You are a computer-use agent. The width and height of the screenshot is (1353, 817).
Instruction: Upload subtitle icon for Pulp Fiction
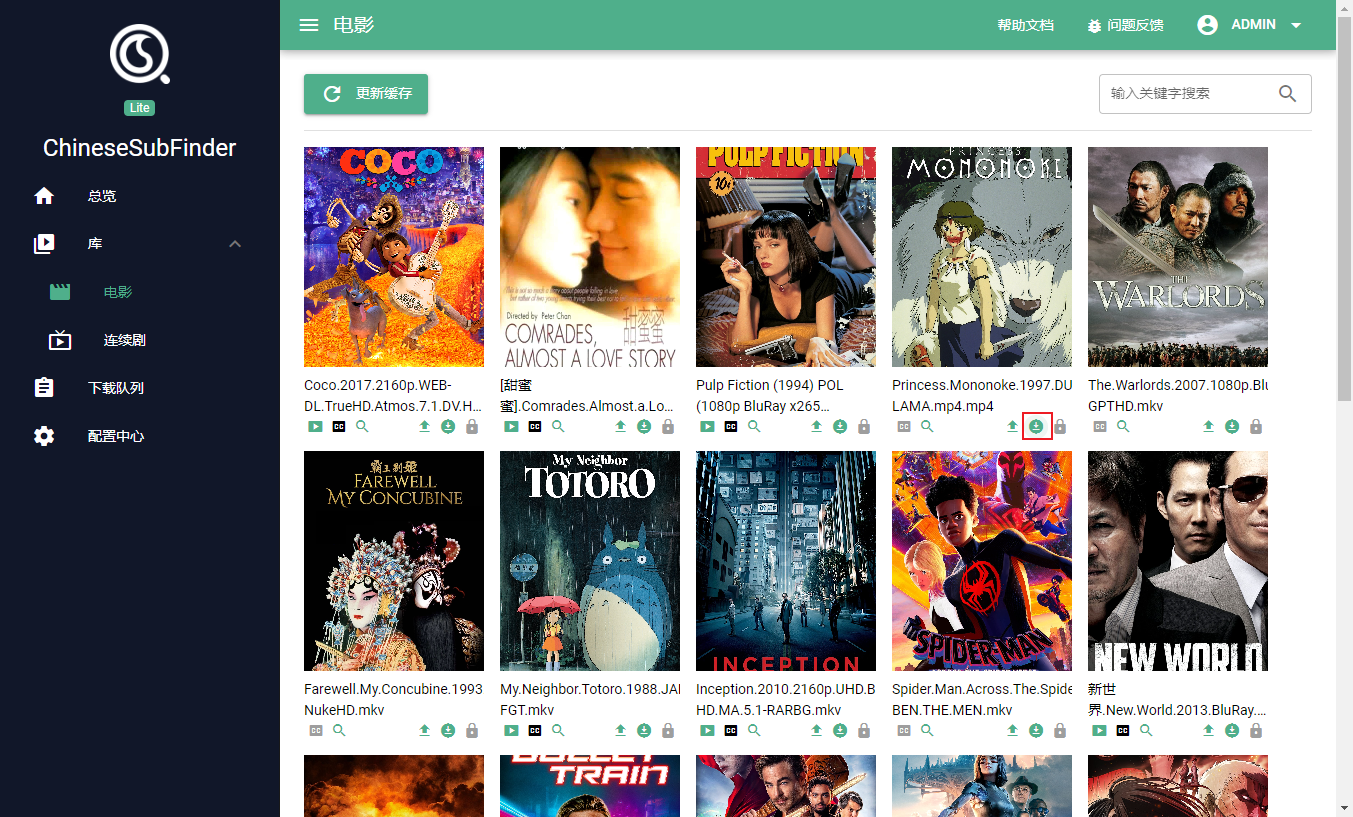click(816, 426)
